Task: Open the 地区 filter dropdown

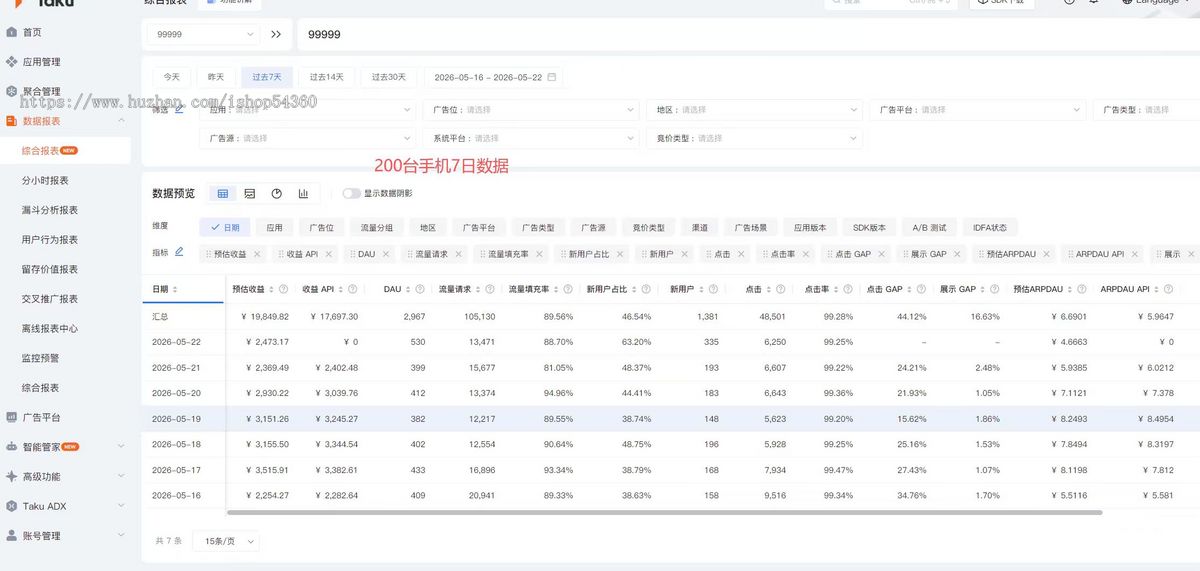Action: (x=754, y=110)
